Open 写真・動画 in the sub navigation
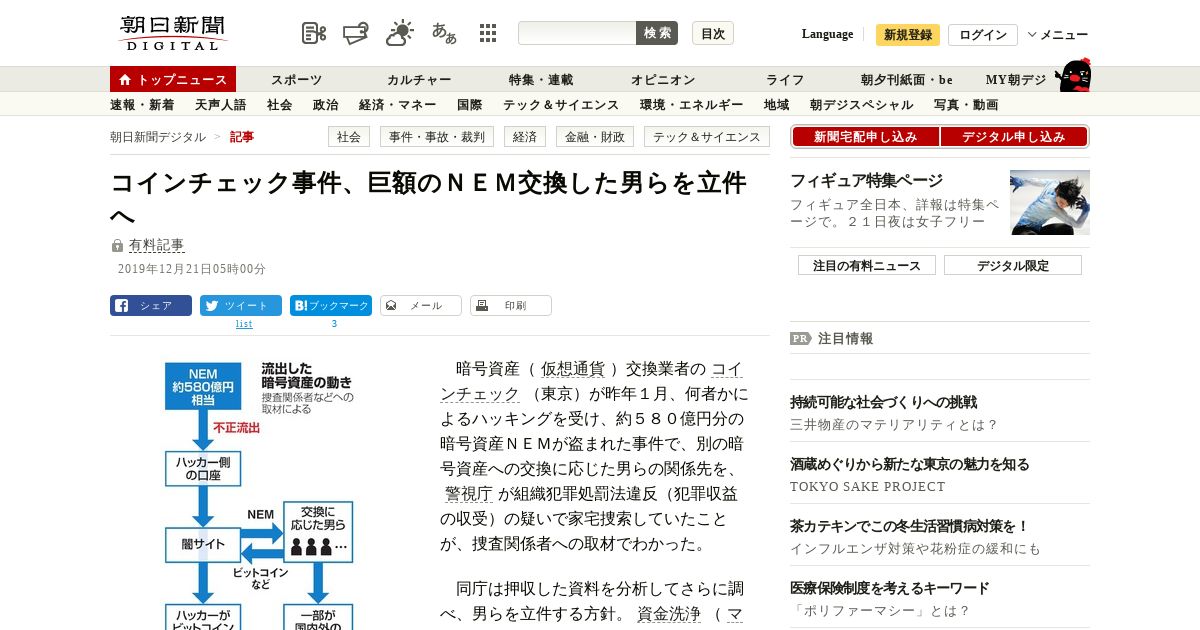This screenshot has width=1200, height=630. coord(966,105)
